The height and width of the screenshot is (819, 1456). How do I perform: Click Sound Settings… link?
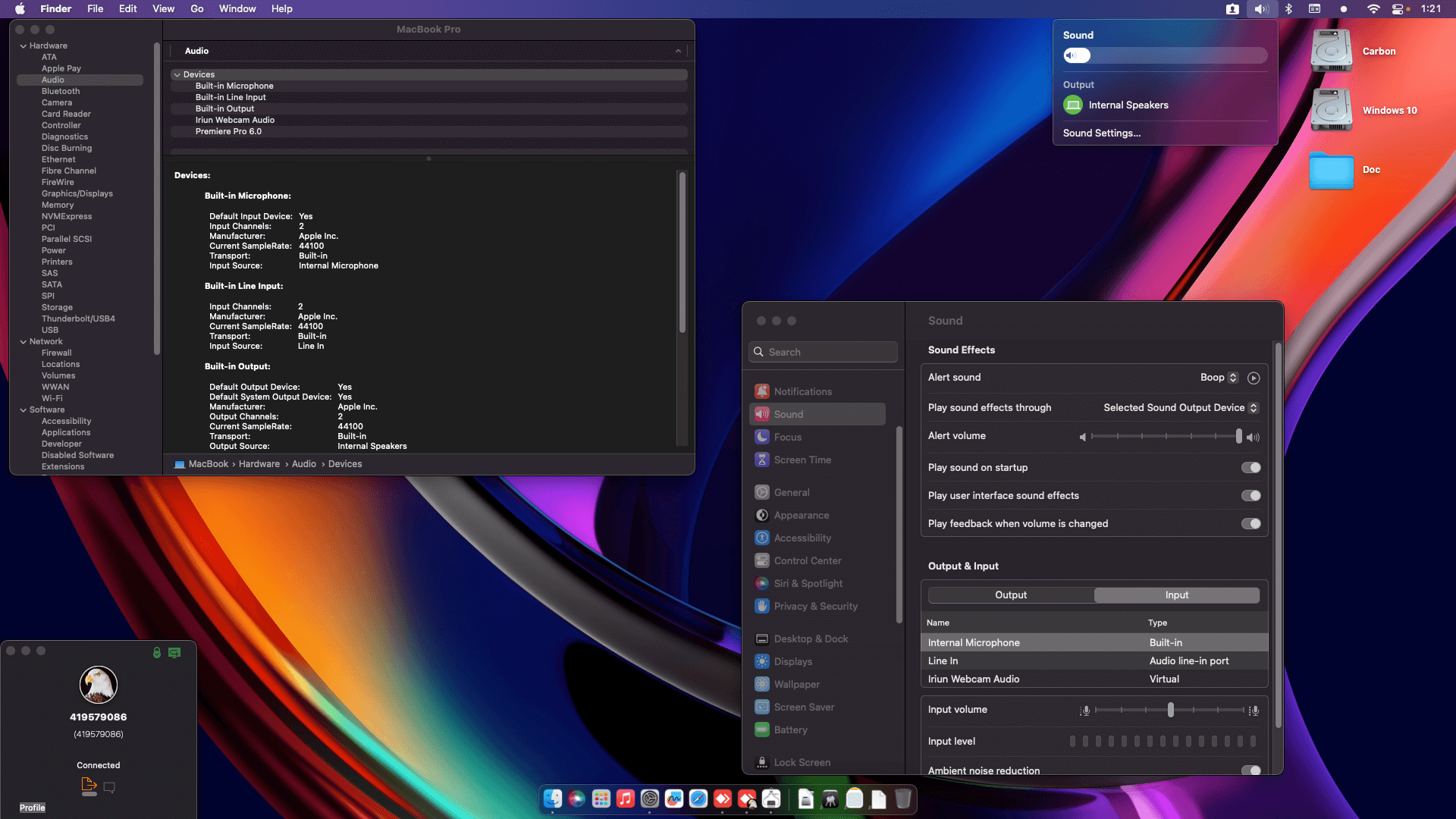point(1101,133)
